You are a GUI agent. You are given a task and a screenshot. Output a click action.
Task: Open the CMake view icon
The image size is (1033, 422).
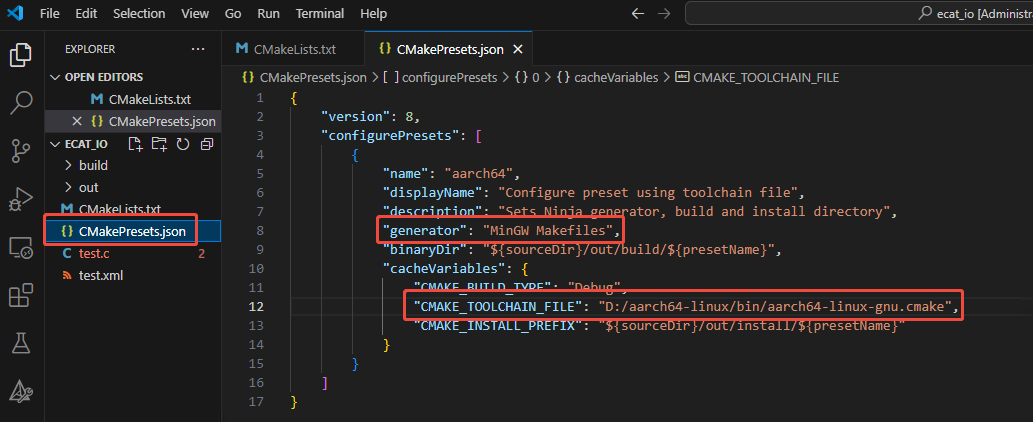coord(21,392)
